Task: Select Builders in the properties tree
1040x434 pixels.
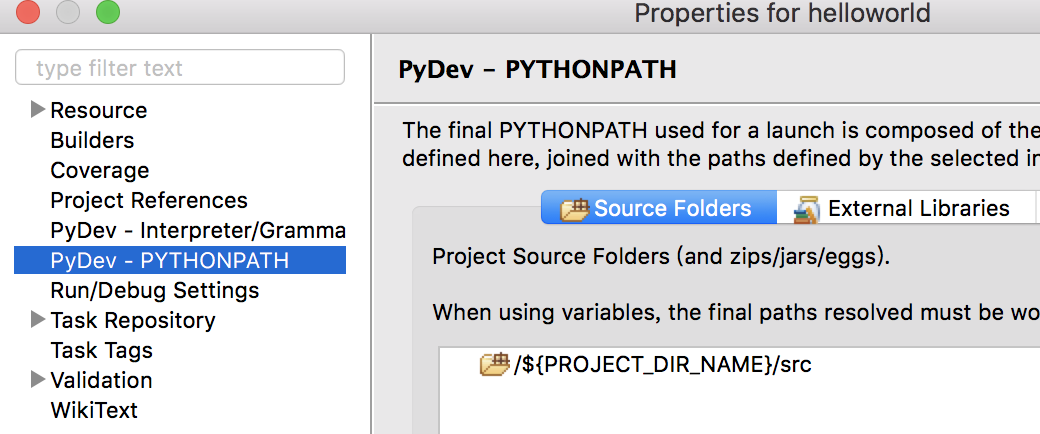Action: point(92,140)
